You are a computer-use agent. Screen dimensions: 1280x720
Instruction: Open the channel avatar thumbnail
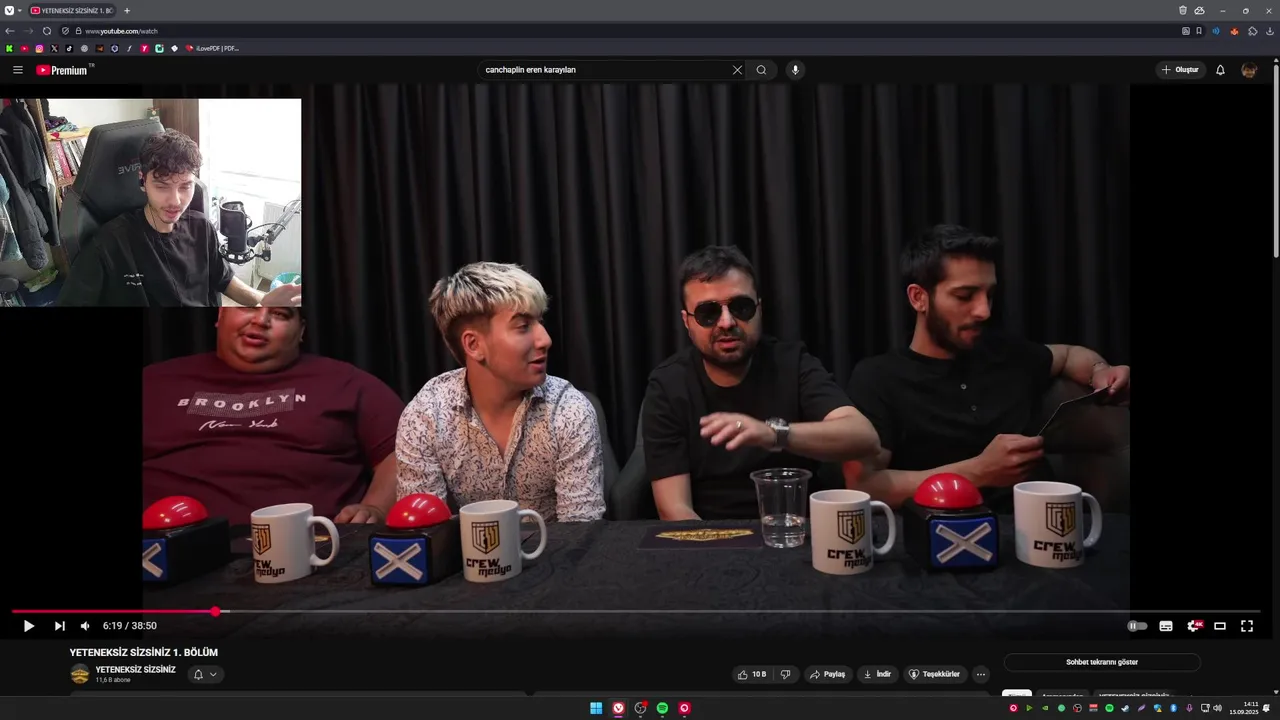coord(80,674)
